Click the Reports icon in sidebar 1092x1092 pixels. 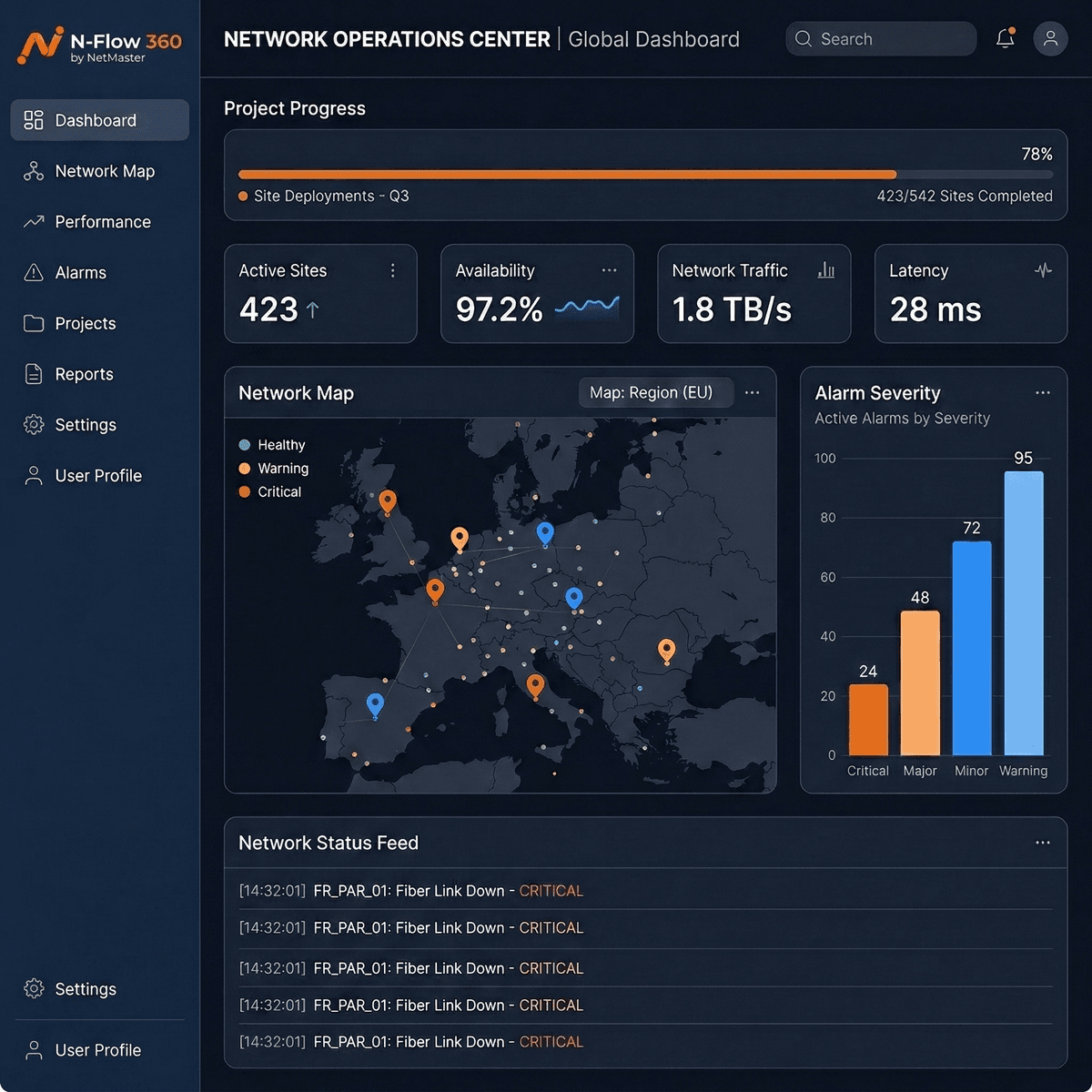[34, 374]
